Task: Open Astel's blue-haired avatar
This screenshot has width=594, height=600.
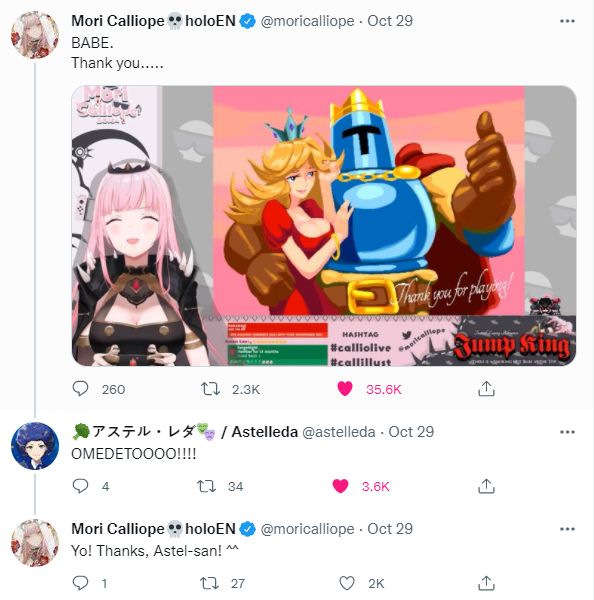Action: pyautogui.click(x=35, y=446)
